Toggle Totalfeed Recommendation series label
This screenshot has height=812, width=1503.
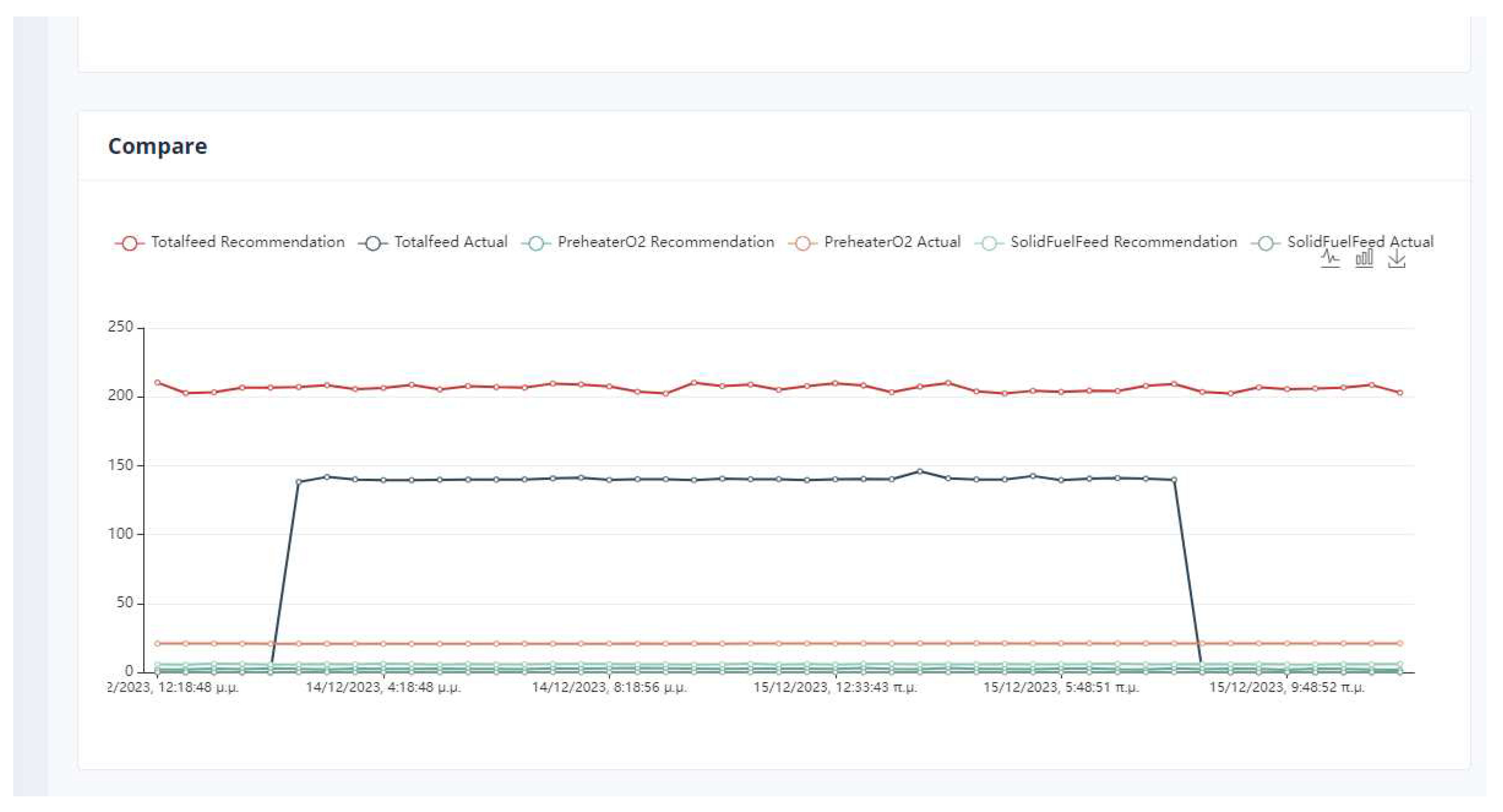pos(247,242)
